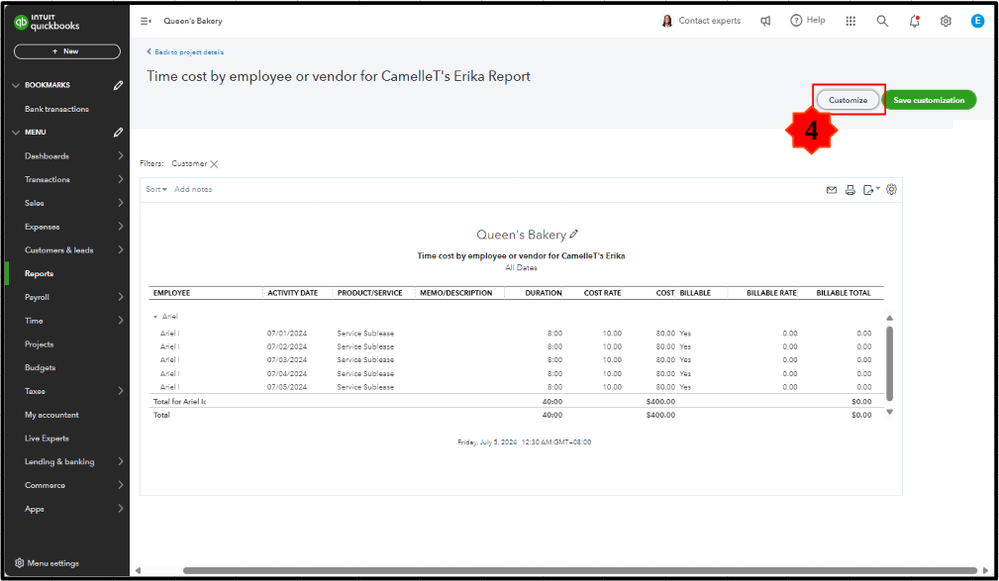
Task: Click the Customize button
Action: (848, 100)
